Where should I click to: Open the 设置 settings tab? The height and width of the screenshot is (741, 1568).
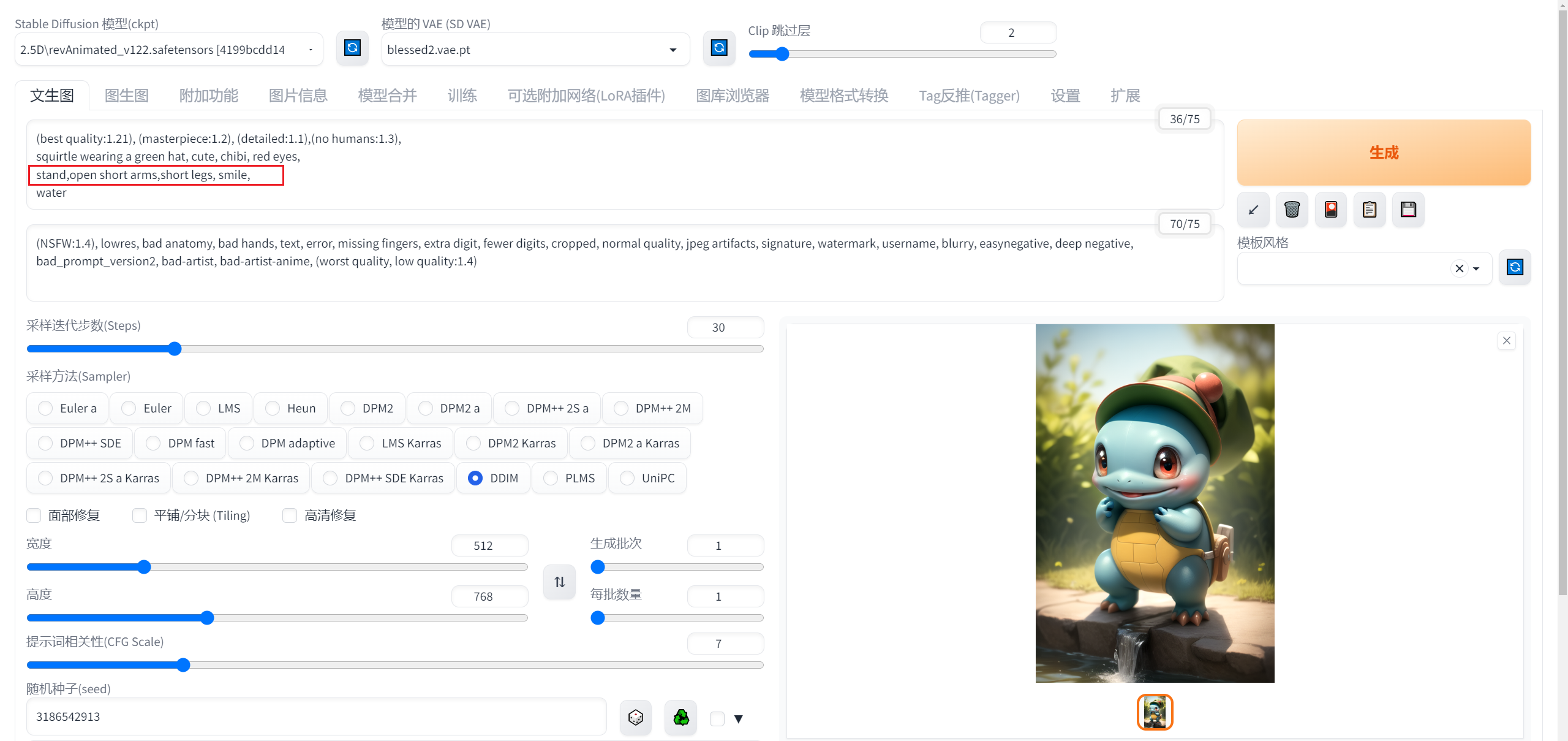(x=1066, y=96)
